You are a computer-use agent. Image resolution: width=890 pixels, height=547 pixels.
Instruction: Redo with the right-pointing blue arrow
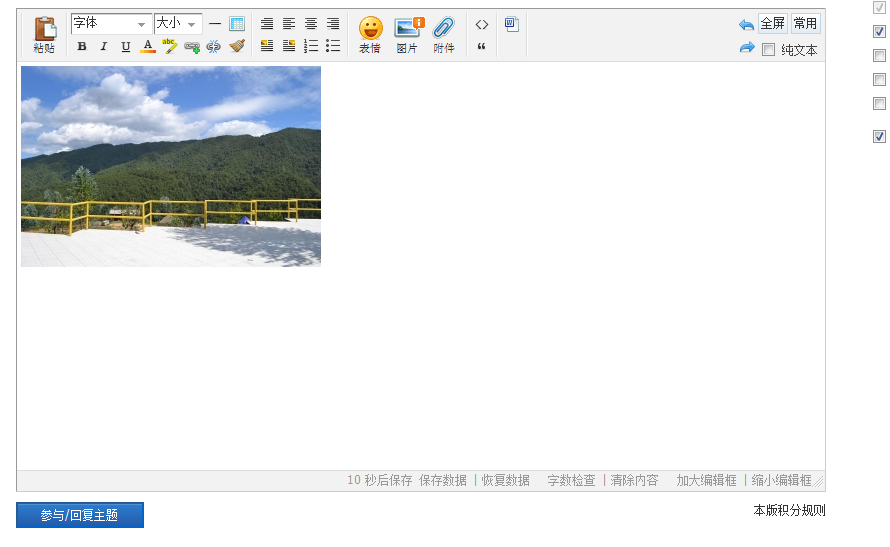point(747,48)
